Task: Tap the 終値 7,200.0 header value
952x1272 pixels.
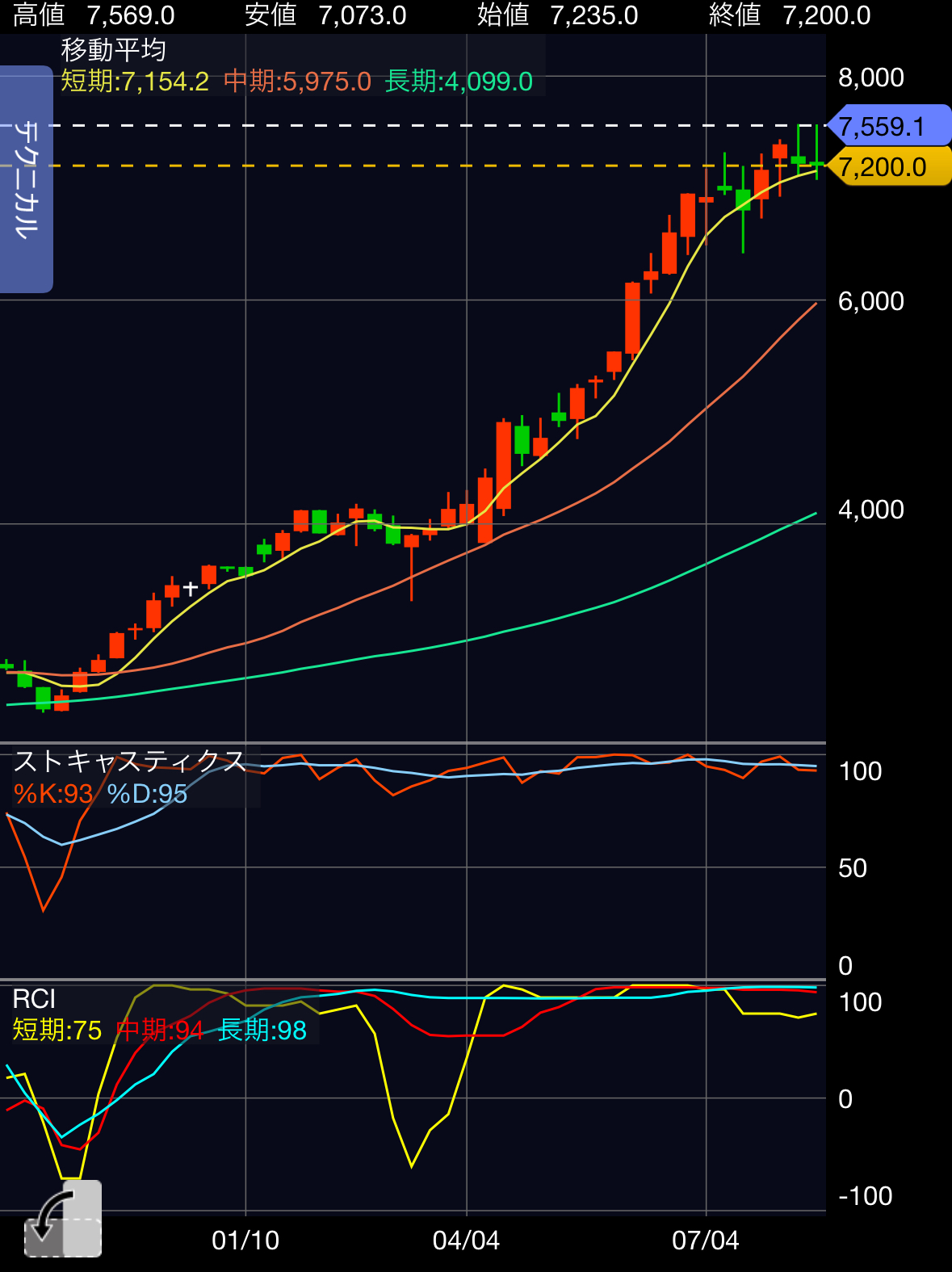Action: pyautogui.click(x=789, y=15)
